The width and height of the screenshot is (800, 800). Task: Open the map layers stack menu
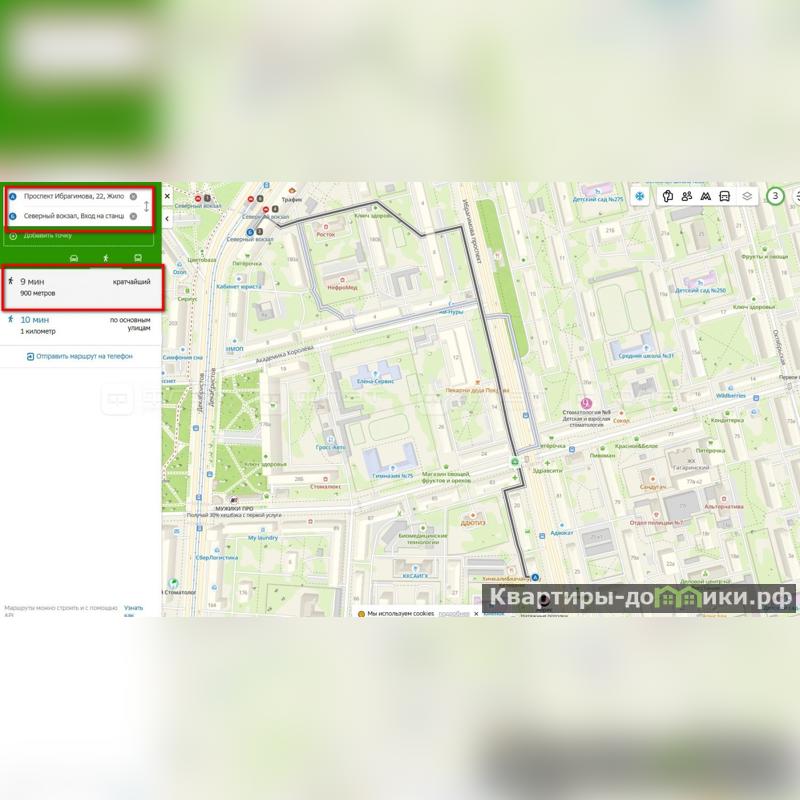coord(747,196)
